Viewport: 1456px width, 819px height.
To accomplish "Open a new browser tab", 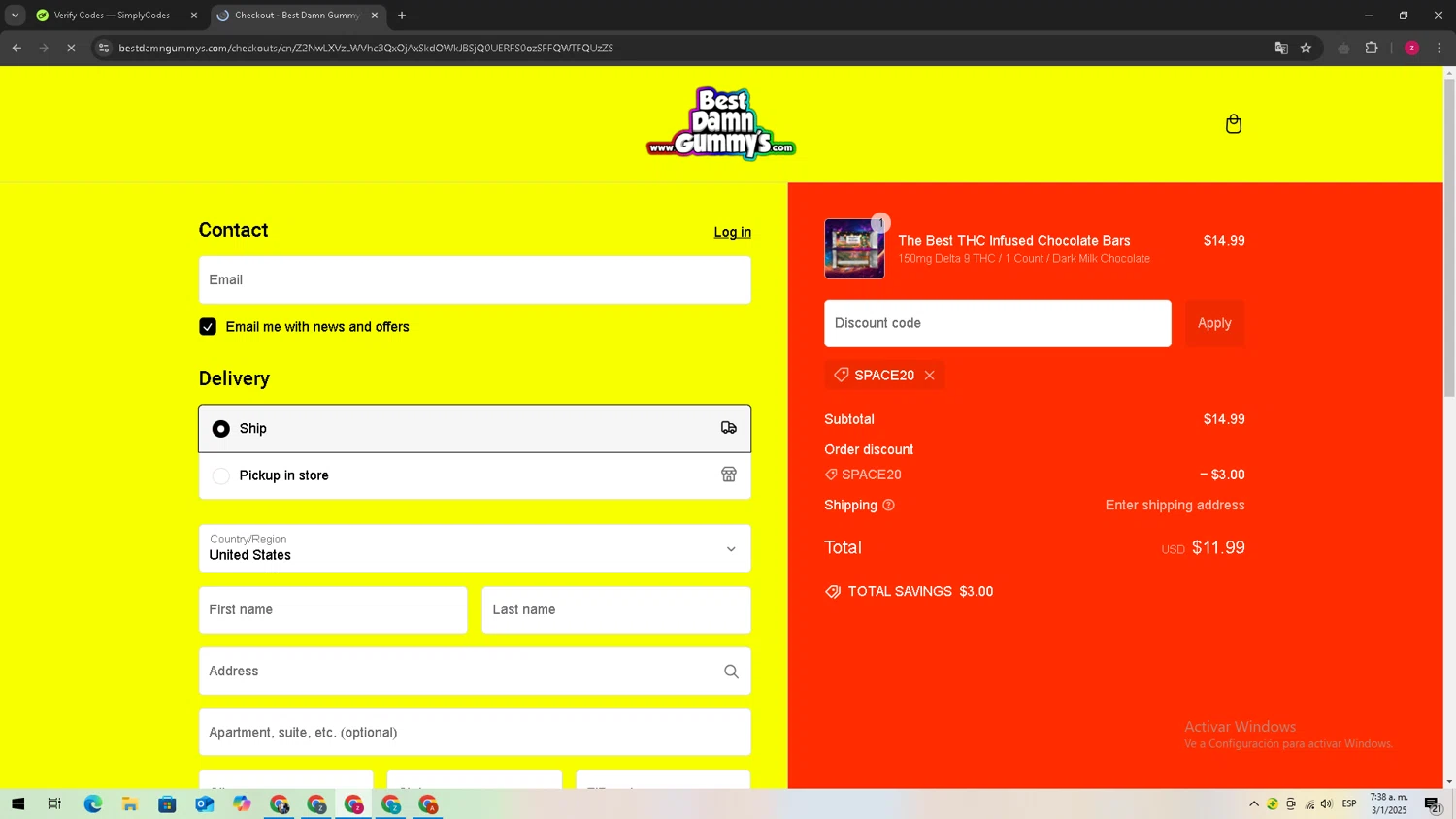I will point(402,16).
